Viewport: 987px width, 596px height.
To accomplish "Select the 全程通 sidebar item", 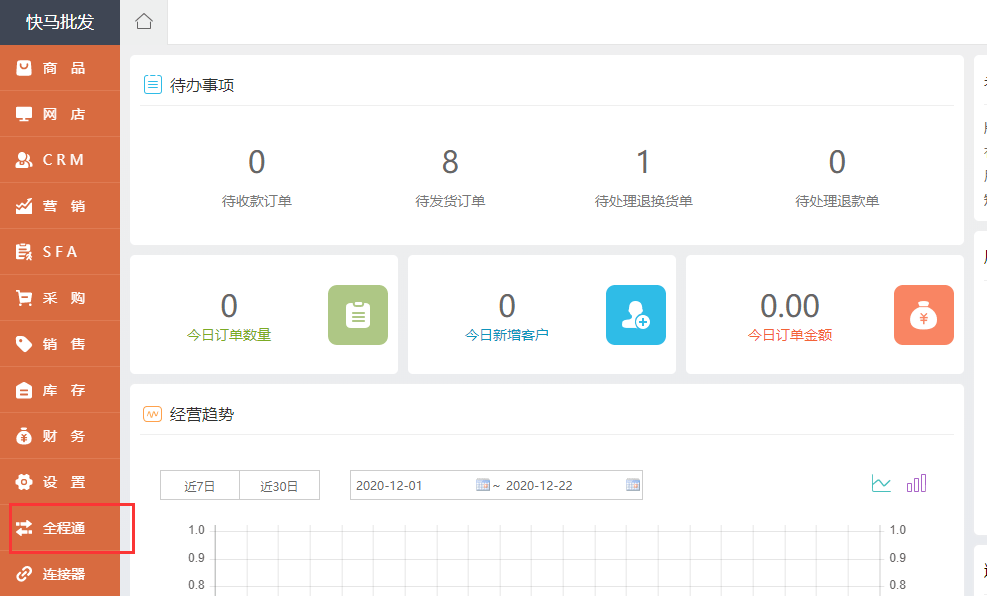I will (x=62, y=528).
